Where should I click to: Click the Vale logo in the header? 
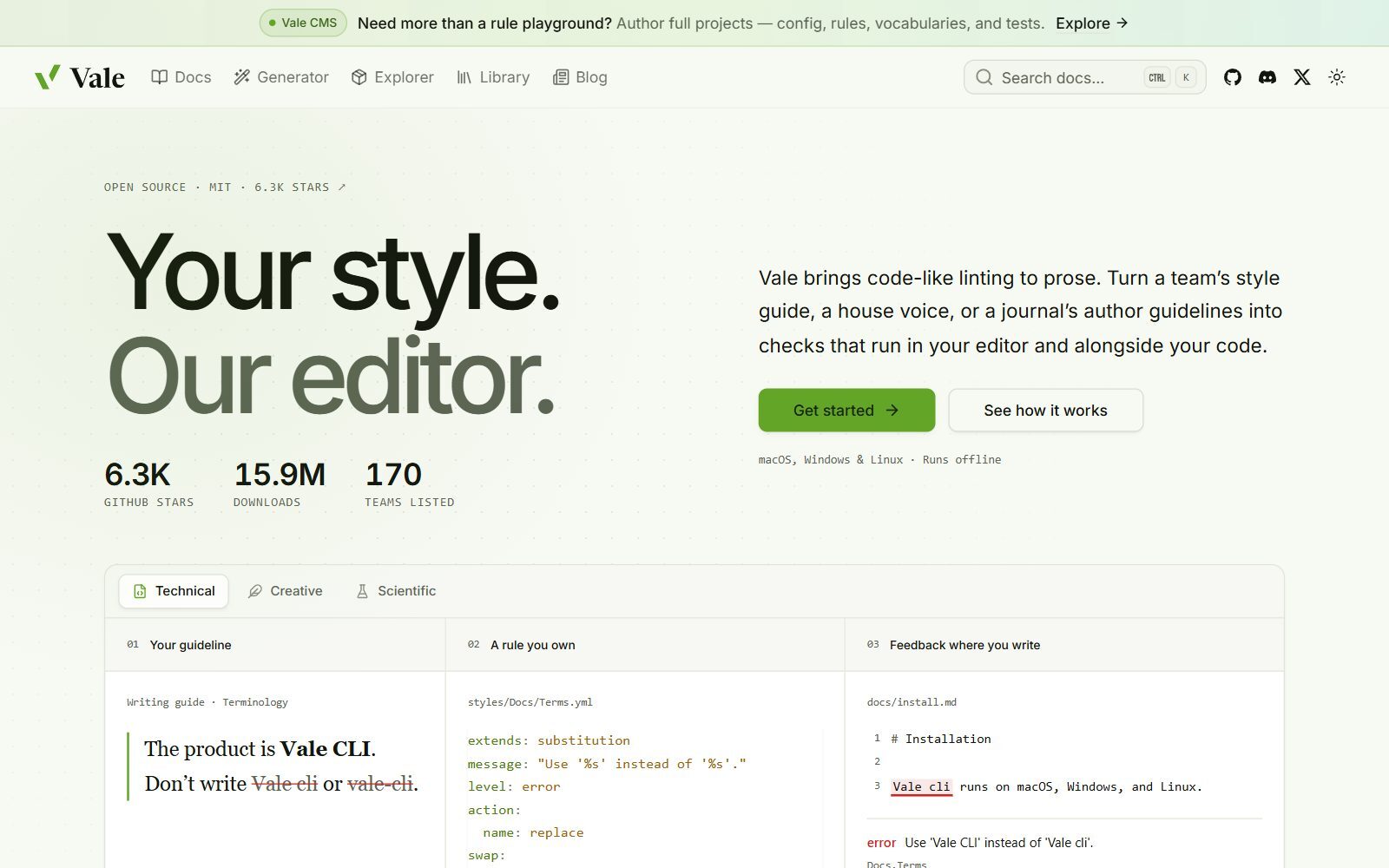pos(80,77)
